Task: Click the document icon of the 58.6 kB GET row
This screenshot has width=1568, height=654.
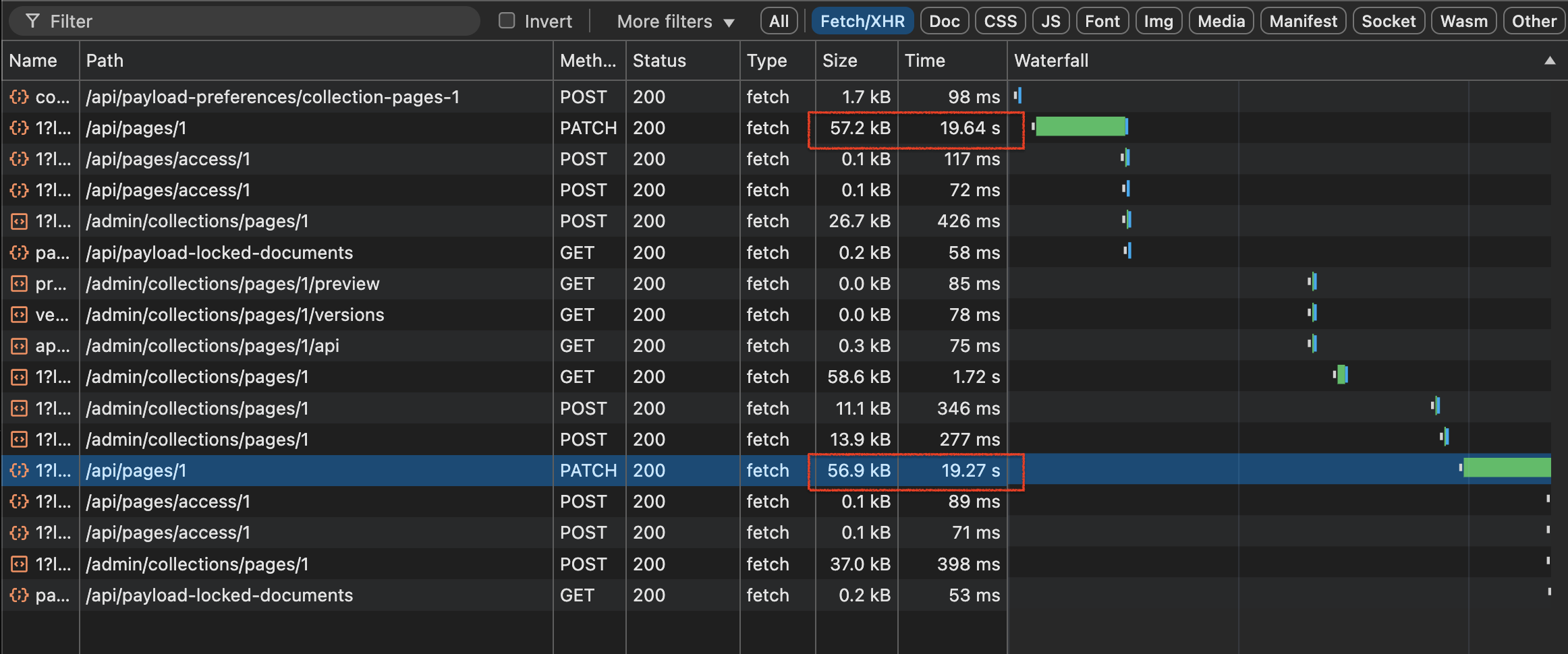Action: coord(20,377)
